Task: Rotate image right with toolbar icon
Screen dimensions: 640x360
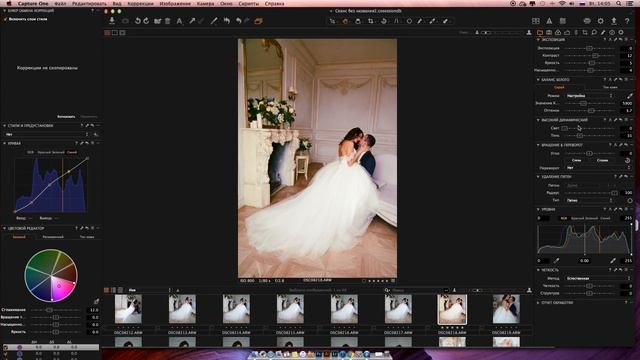Action: point(146,21)
